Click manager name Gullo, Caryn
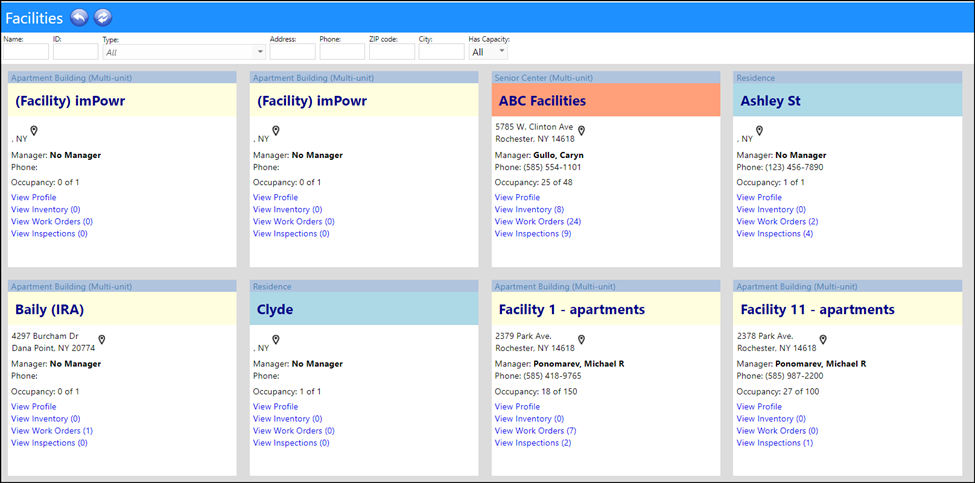The image size is (975, 483). [558, 155]
